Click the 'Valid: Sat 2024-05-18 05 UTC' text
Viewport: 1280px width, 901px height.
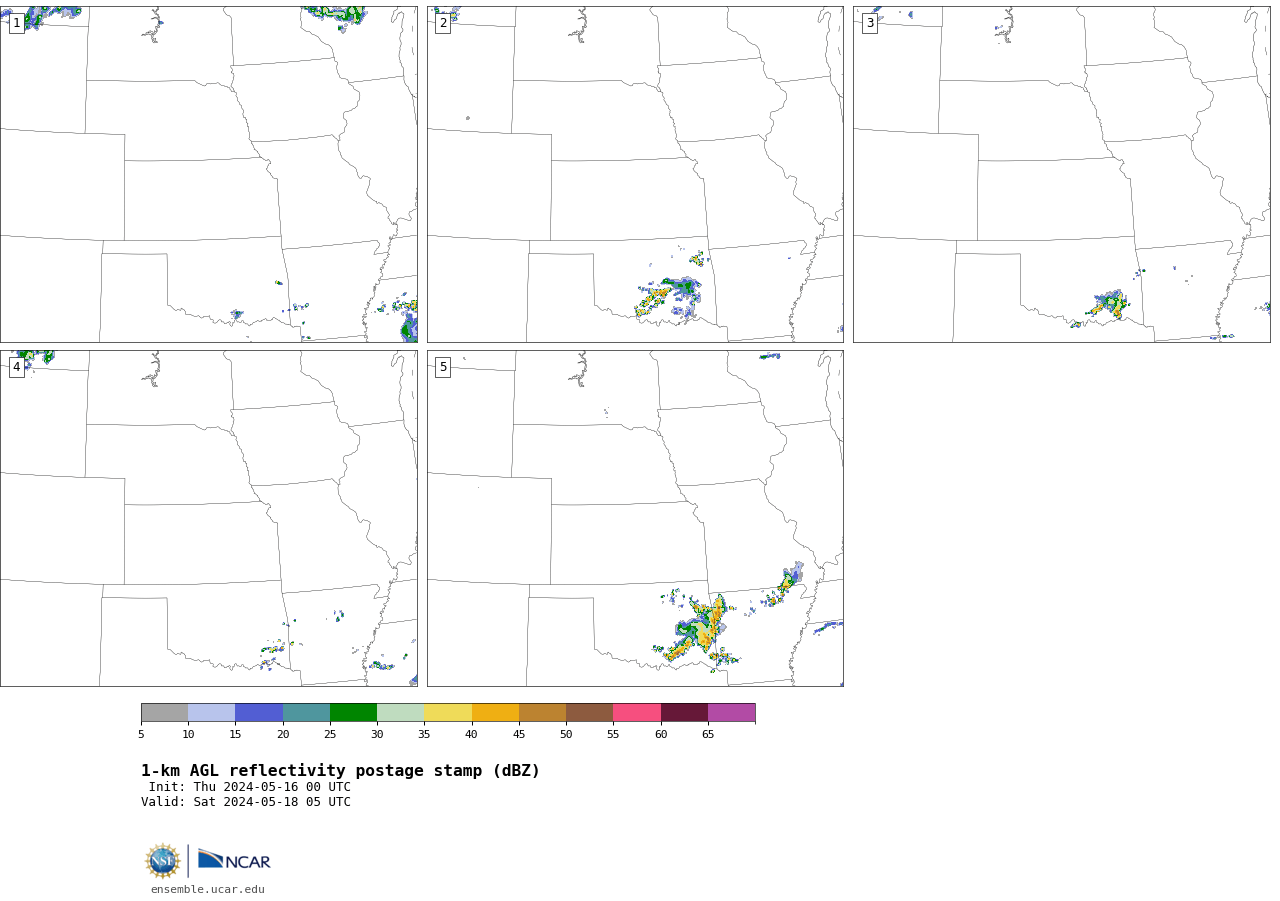246,802
